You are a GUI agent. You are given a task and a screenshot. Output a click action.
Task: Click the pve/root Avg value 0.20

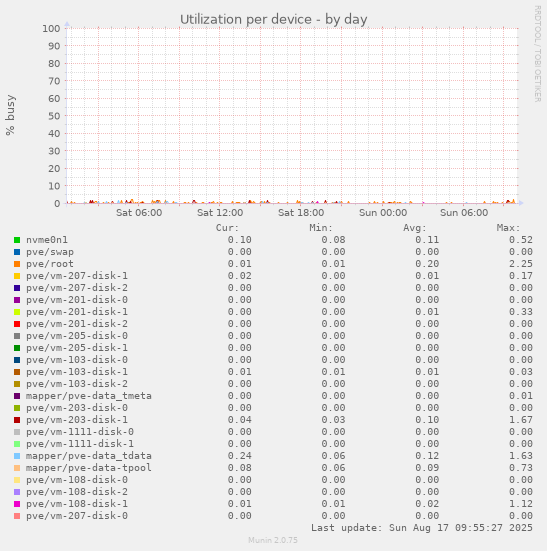point(427,264)
